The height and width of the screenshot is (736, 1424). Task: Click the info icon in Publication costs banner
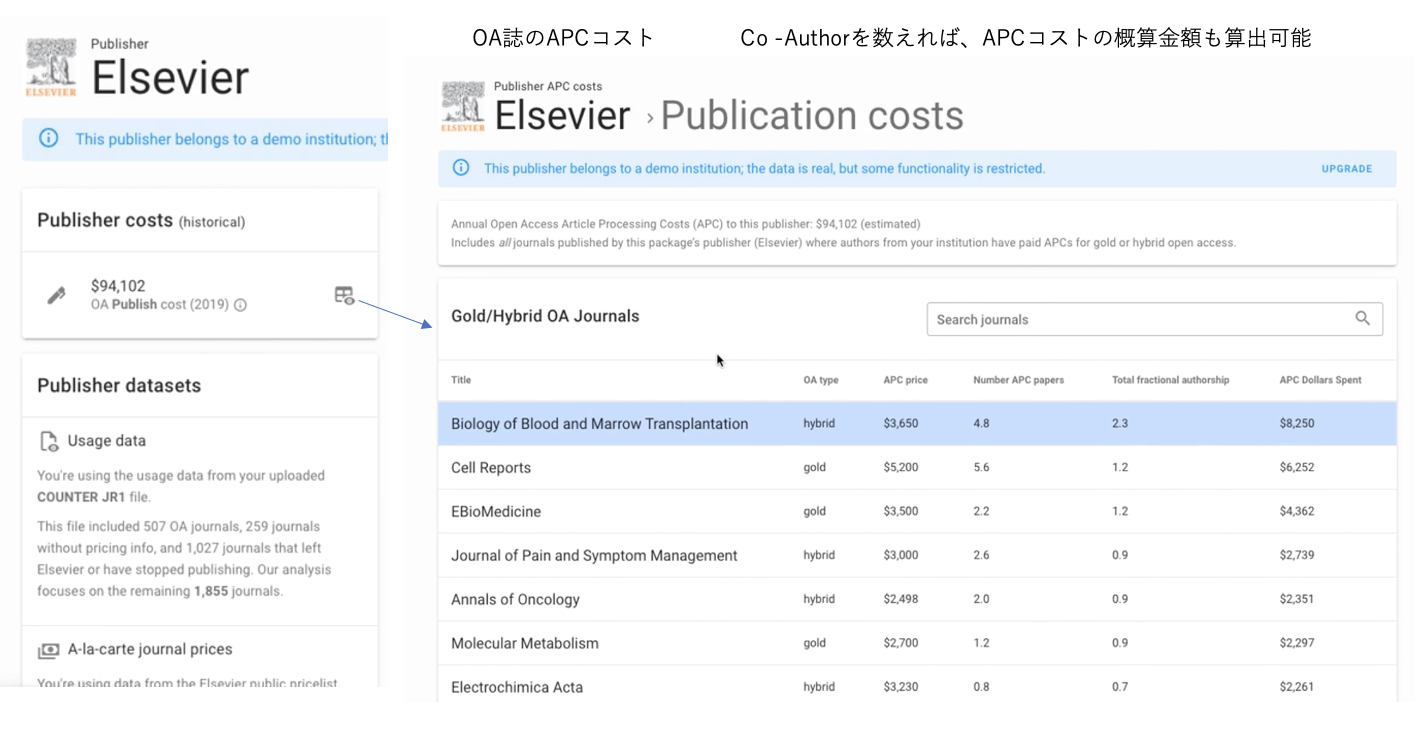(x=461, y=168)
